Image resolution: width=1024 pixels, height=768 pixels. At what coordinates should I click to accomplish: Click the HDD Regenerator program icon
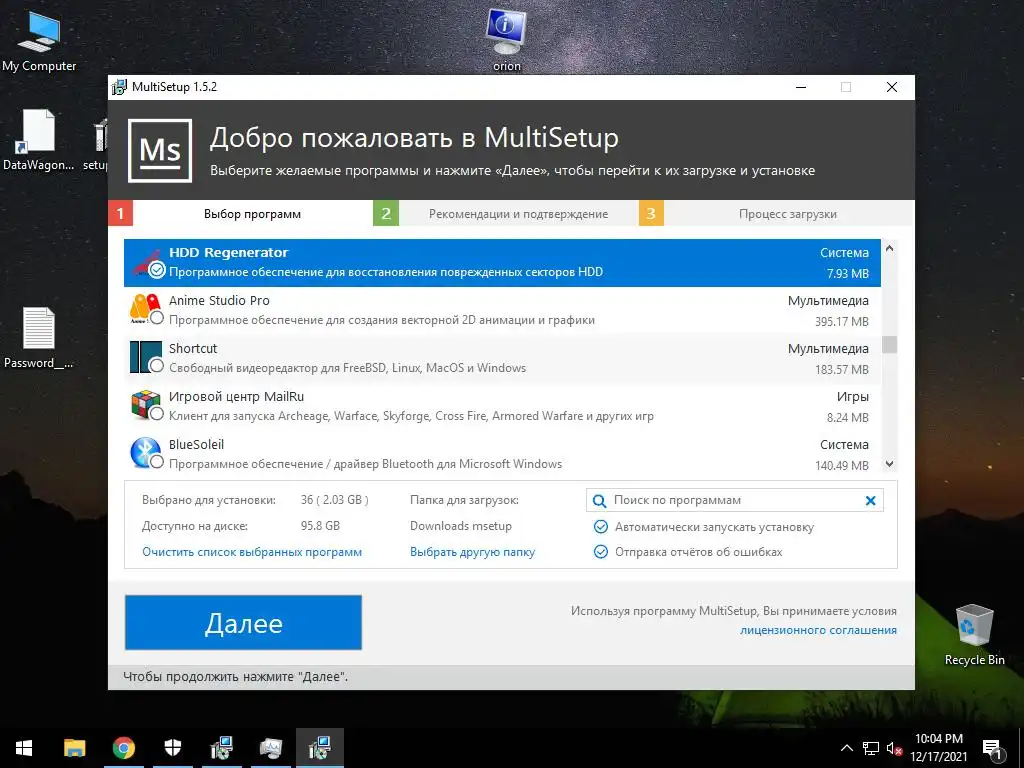pyautogui.click(x=146, y=262)
